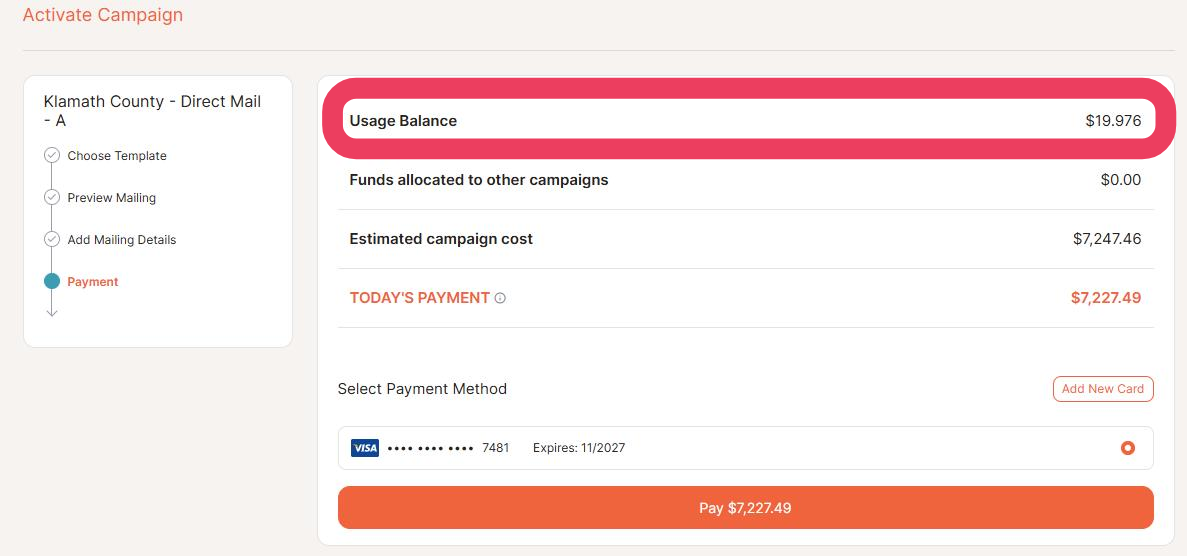Click the Activate Campaign heading
1187x556 pixels.
pos(102,15)
